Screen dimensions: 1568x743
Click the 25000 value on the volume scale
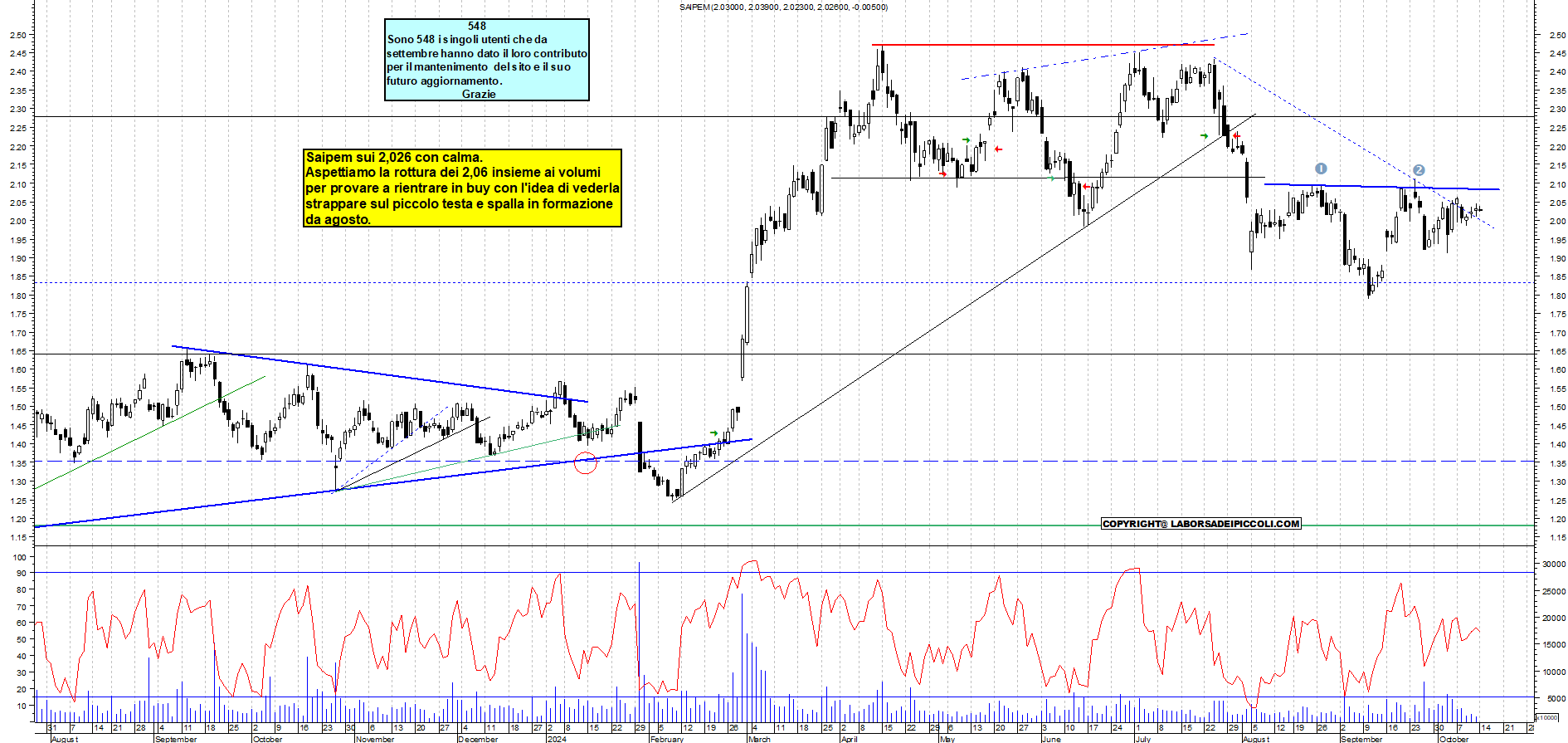(1553, 592)
